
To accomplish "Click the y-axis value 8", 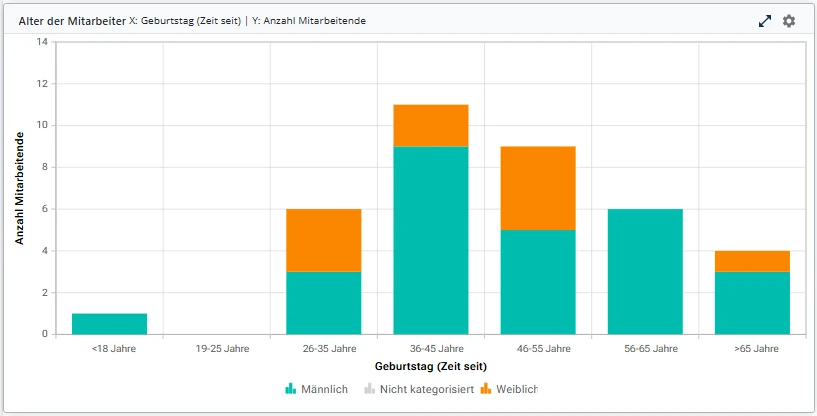I will [45, 167].
